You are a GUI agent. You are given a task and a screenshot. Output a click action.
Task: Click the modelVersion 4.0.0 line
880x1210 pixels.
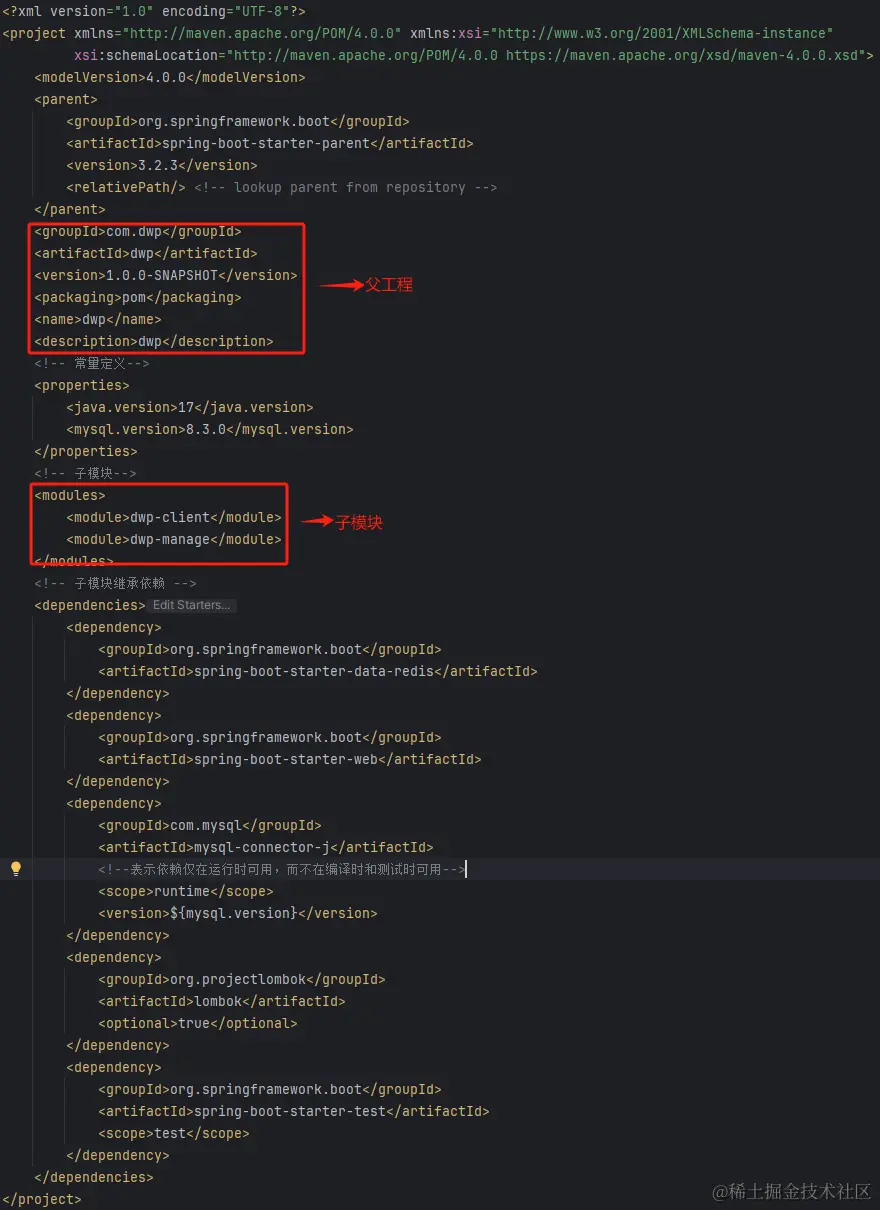point(170,77)
